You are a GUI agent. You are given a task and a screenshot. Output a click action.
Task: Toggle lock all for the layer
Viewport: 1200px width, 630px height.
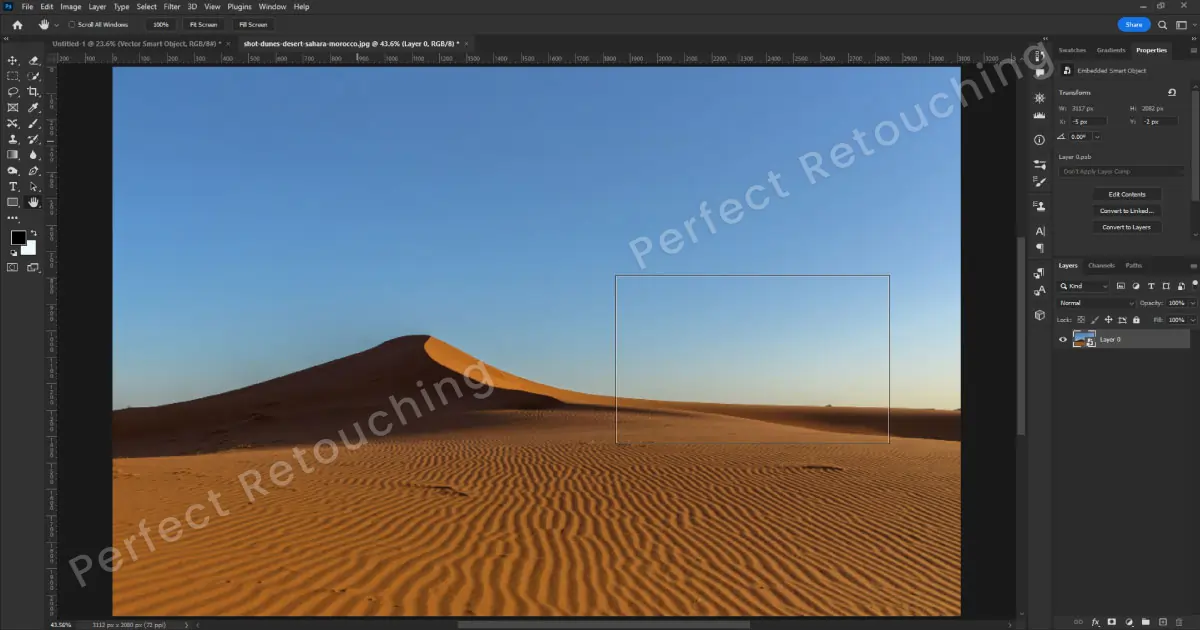pyautogui.click(x=1136, y=320)
